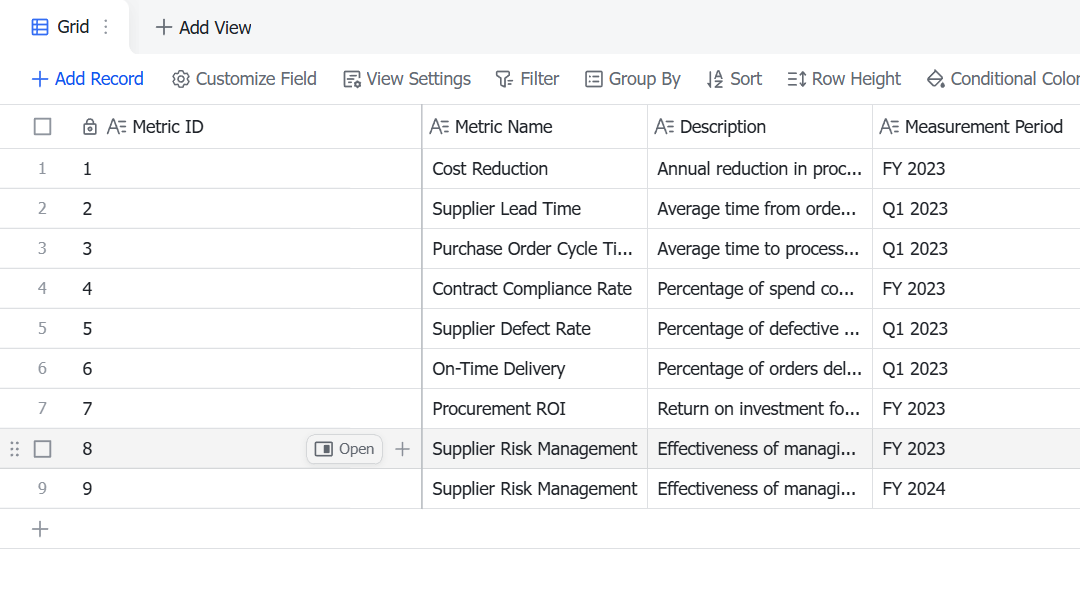This screenshot has width=1080, height=600.
Task: Select the Contract Compliance Rate cell
Action: (x=534, y=289)
